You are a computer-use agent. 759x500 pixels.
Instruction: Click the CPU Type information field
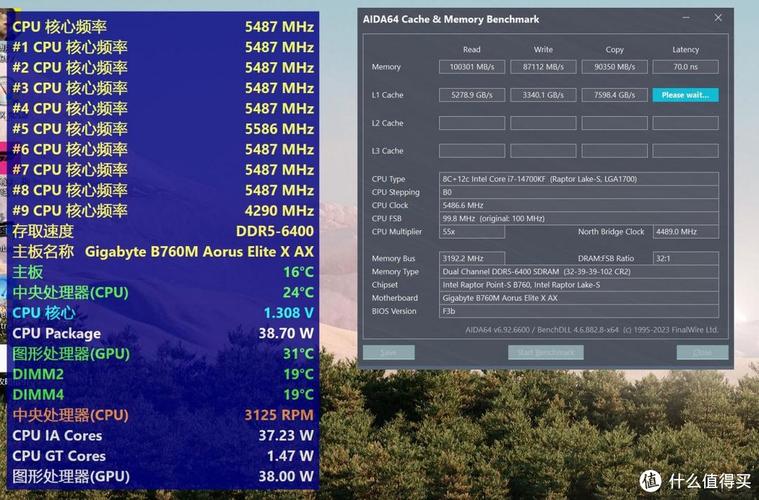point(579,179)
